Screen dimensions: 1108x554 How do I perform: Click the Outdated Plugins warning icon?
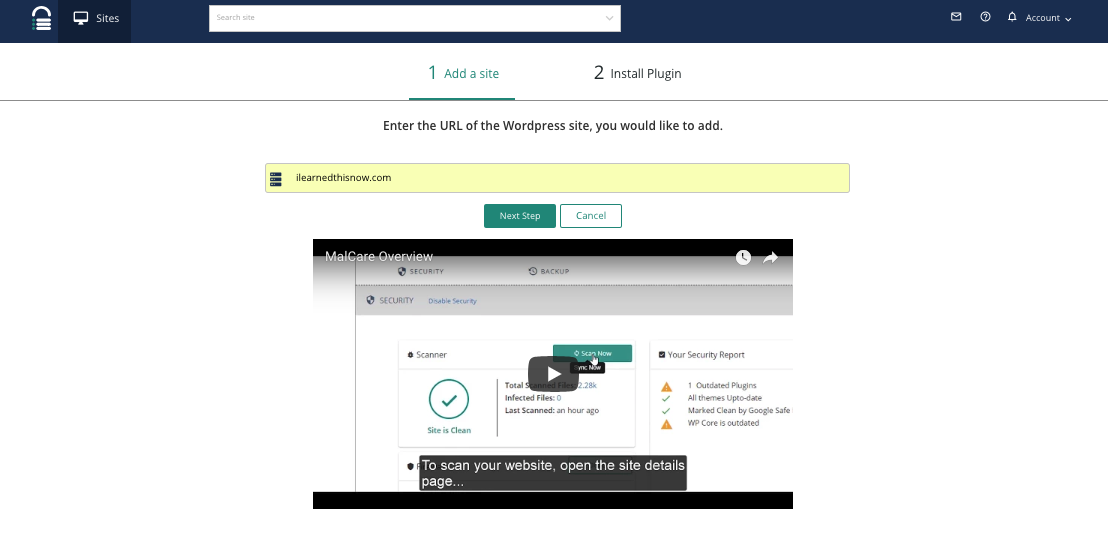[666, 387]
